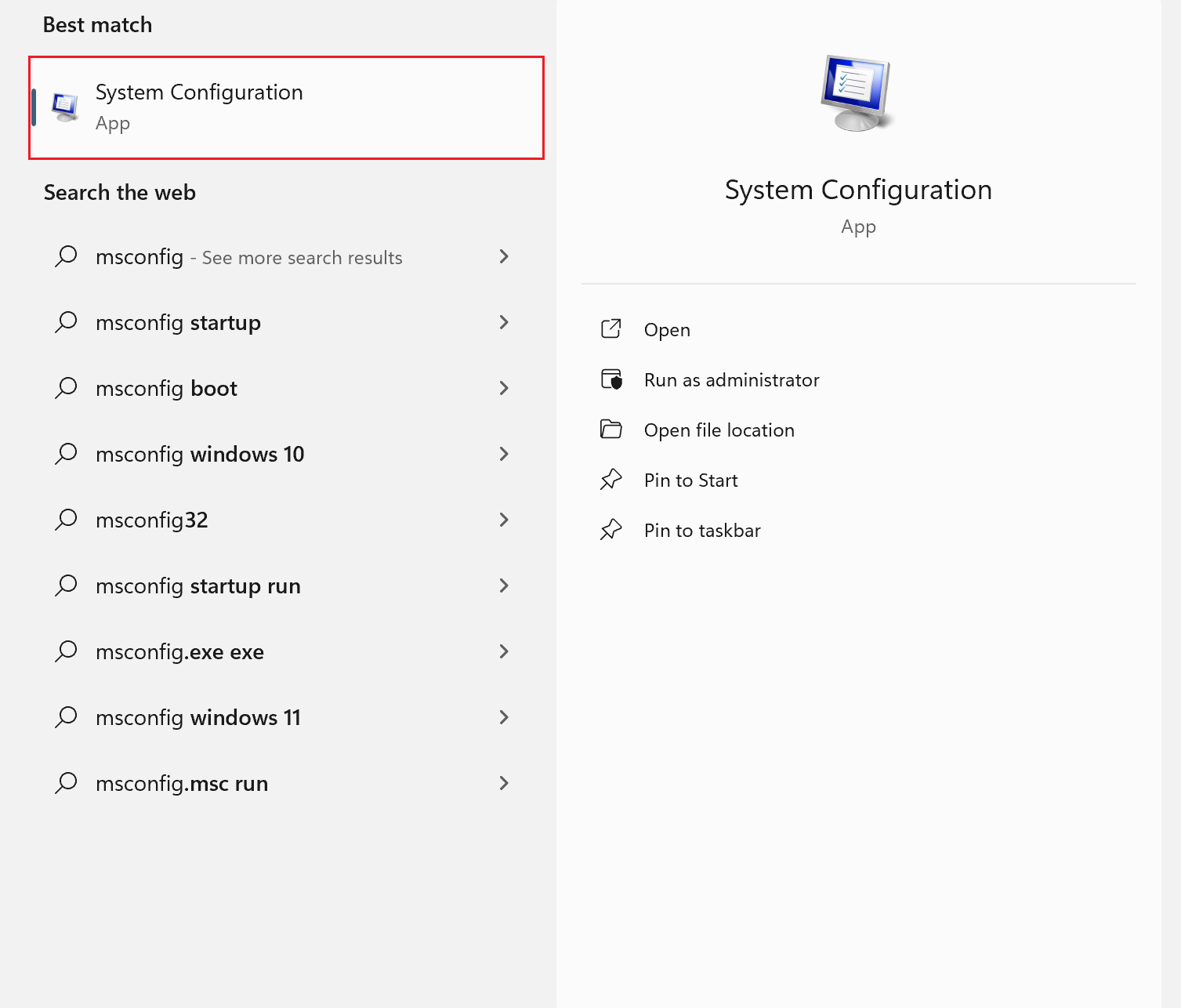Click the search magnifier beside msconfig startup

pos(66,322)
